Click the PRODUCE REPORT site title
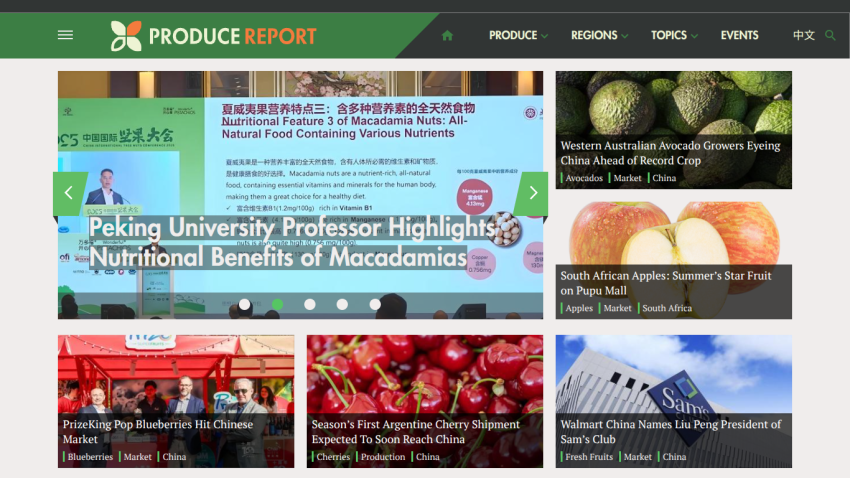 [233, 36]
